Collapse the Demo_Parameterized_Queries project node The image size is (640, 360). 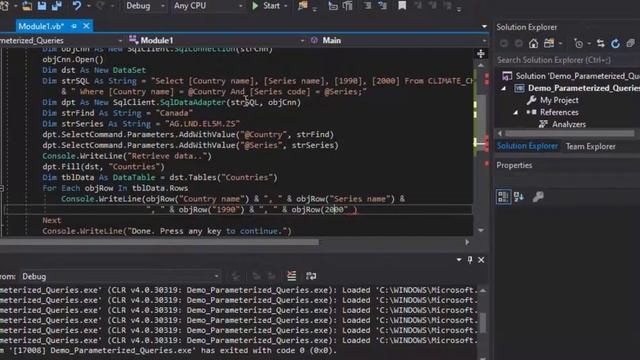[x=503, y=88]
